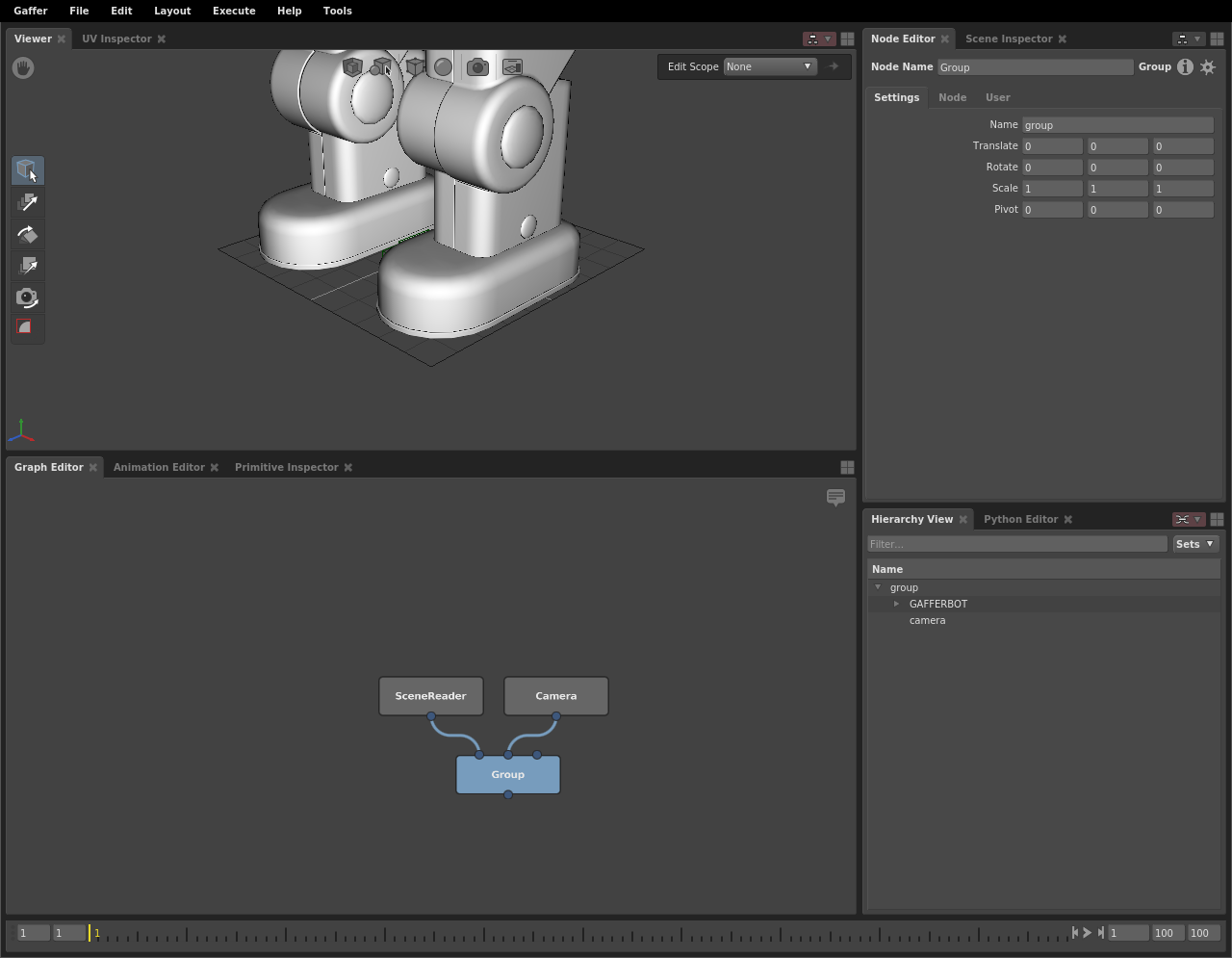Image resolution: width=1232 pixels, height=958 pixels.
Task: Toggle the shading sphere icon in Viewer
Action: pos(443,66)
